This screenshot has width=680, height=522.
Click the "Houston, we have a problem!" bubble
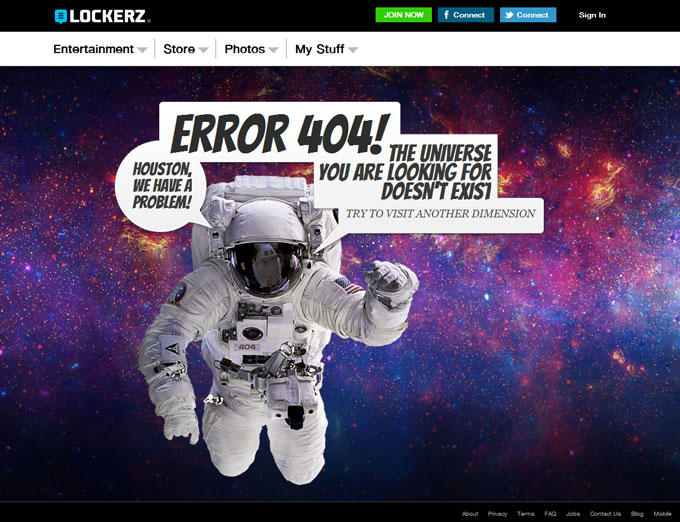click(162, 186)
